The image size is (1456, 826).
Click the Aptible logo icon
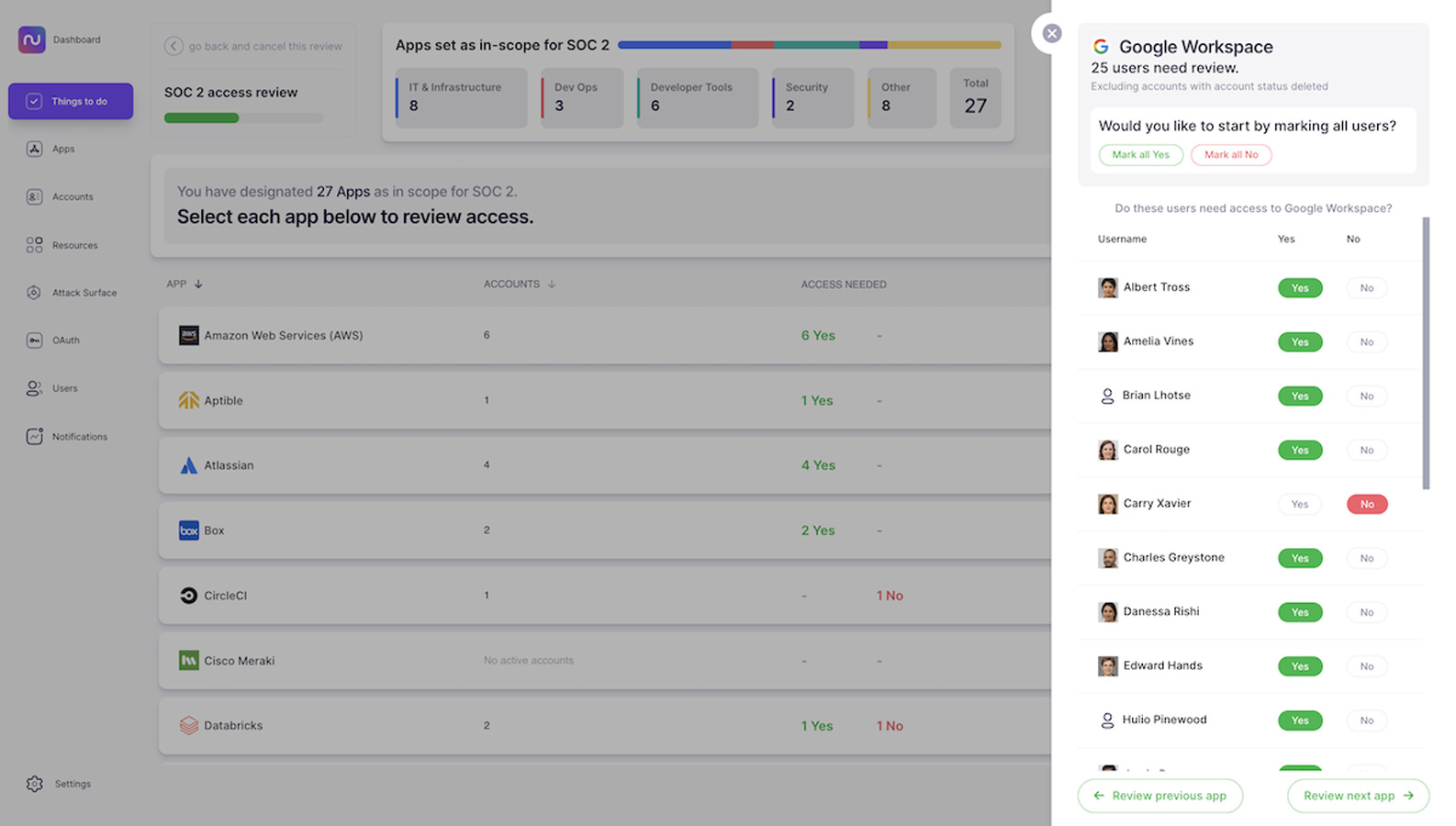(189, 400)
